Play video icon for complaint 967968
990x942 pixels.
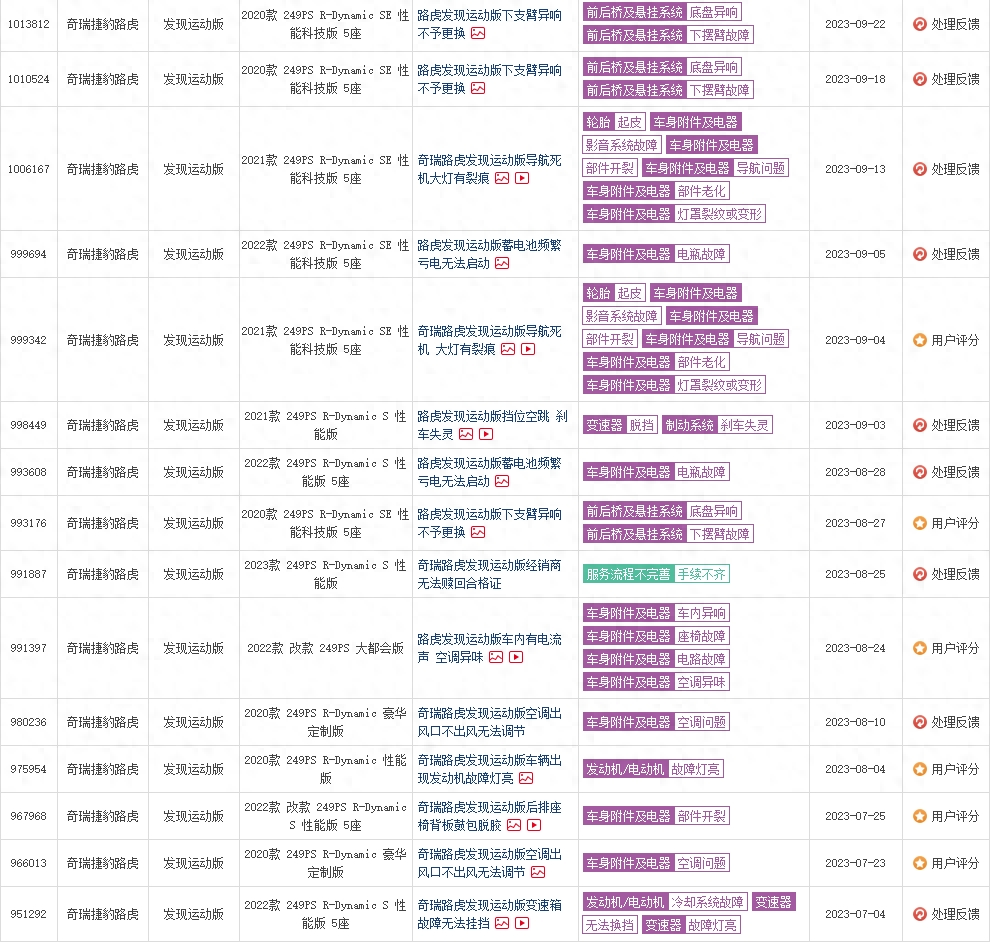click(x=534, y=825)
